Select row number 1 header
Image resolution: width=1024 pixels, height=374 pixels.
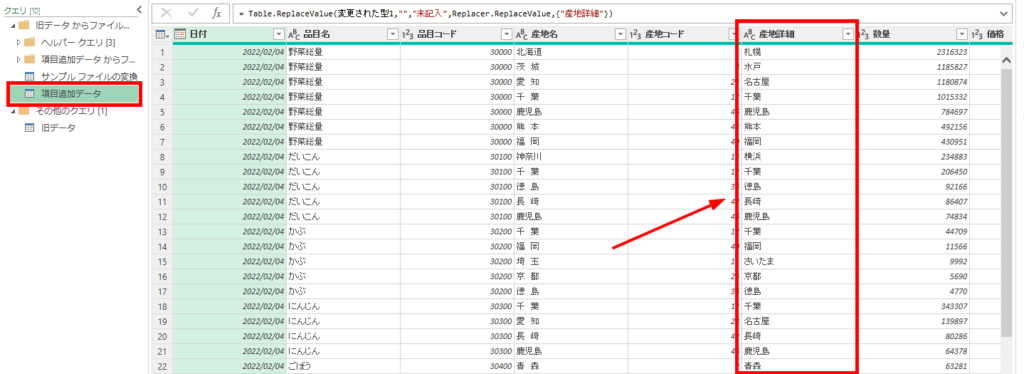pos(163,52)
